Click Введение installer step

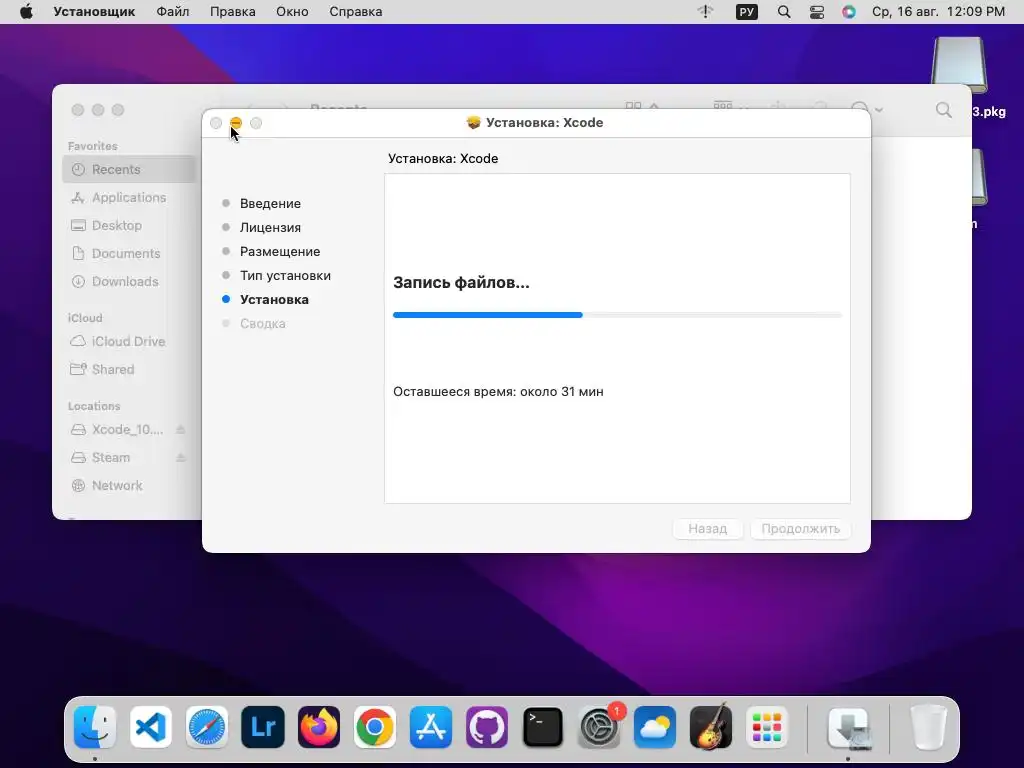tap(270, 204)
